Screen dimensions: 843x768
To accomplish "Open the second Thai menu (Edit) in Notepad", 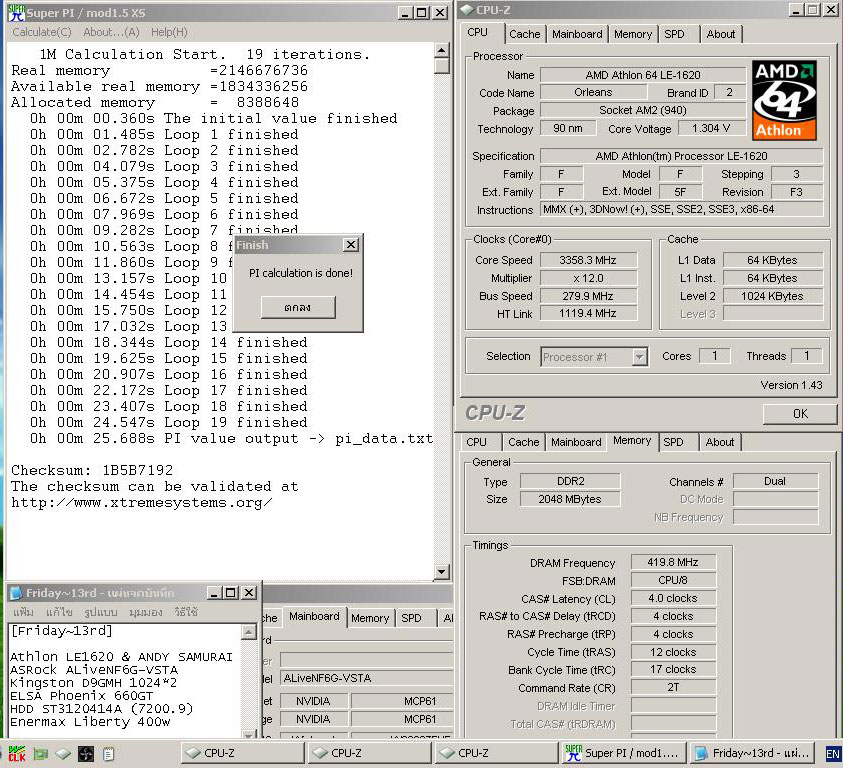I will pyautogui.click(x=59, y=612).
